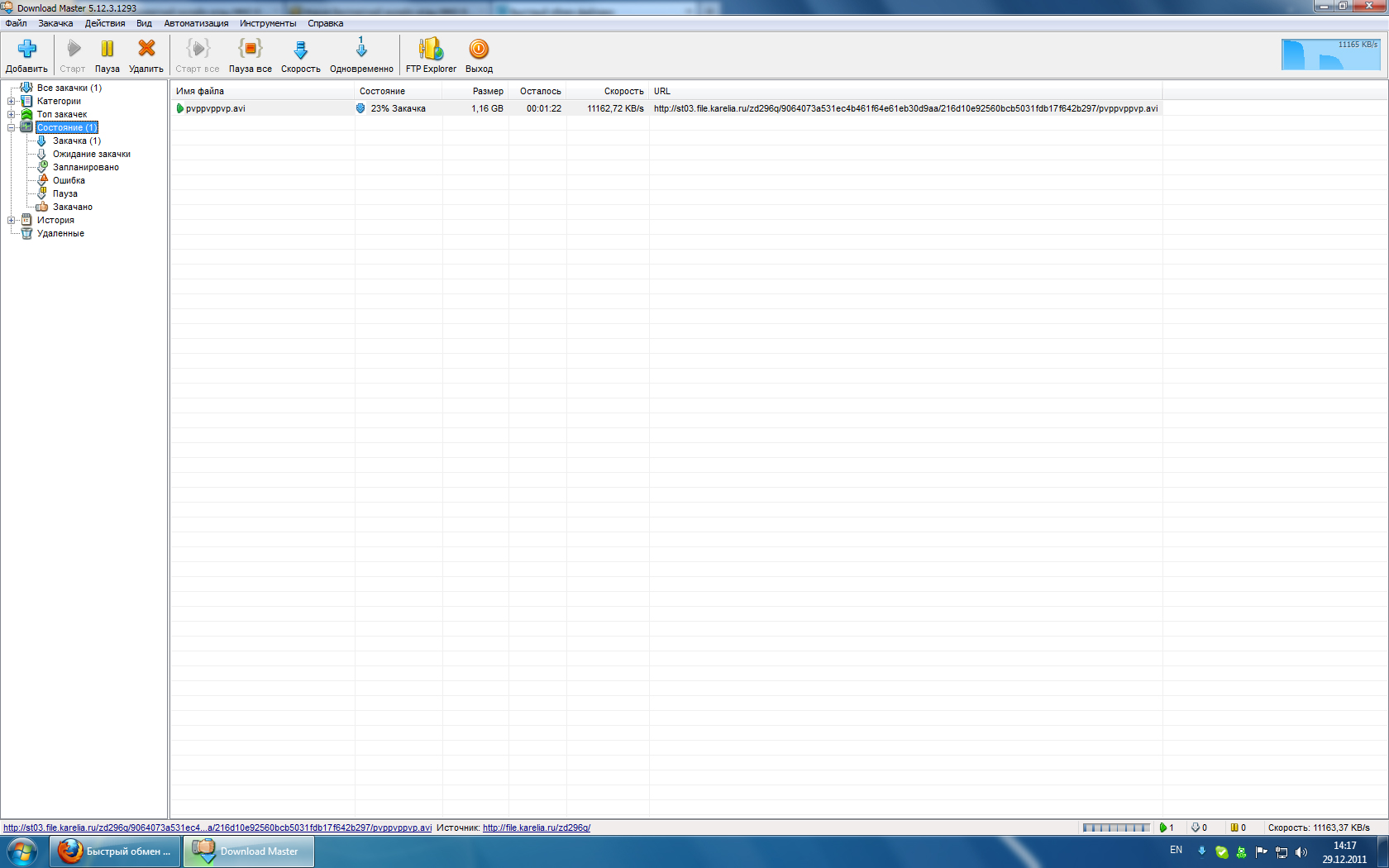Open the Инструменты menu
1389x868 pixels.
(268, 23)
